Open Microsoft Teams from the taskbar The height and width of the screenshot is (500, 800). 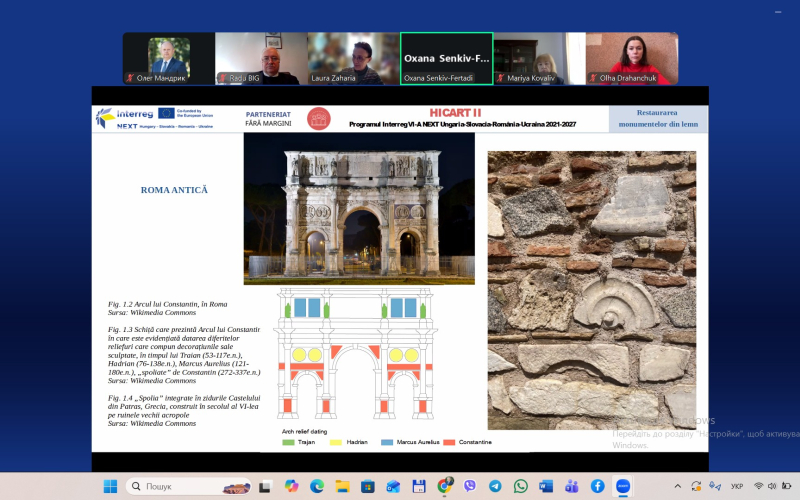[x=572, y=486]
